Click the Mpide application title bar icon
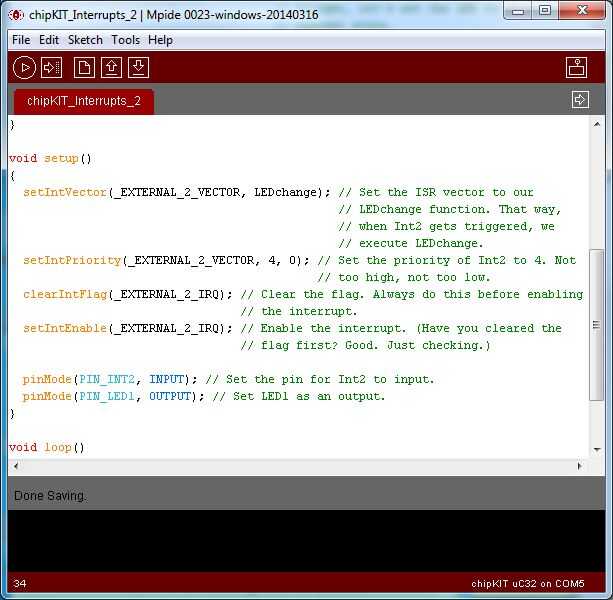Viewport: 613px width, 600px height. tap(16, 15)
